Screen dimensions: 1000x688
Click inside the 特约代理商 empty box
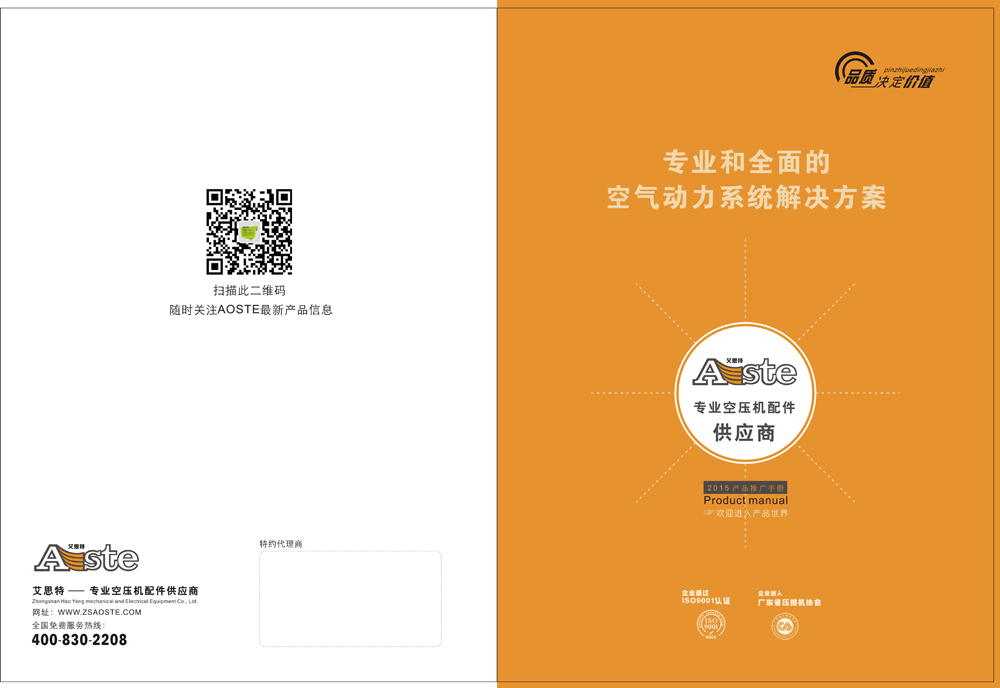pos(350,598)
